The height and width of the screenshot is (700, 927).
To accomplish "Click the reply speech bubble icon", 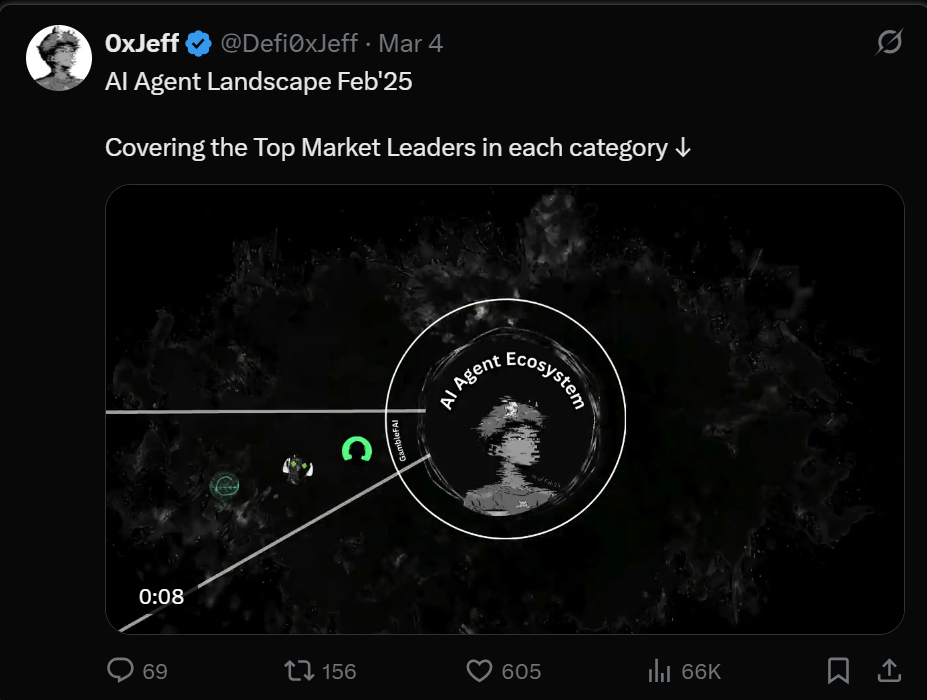I will 120,671.
